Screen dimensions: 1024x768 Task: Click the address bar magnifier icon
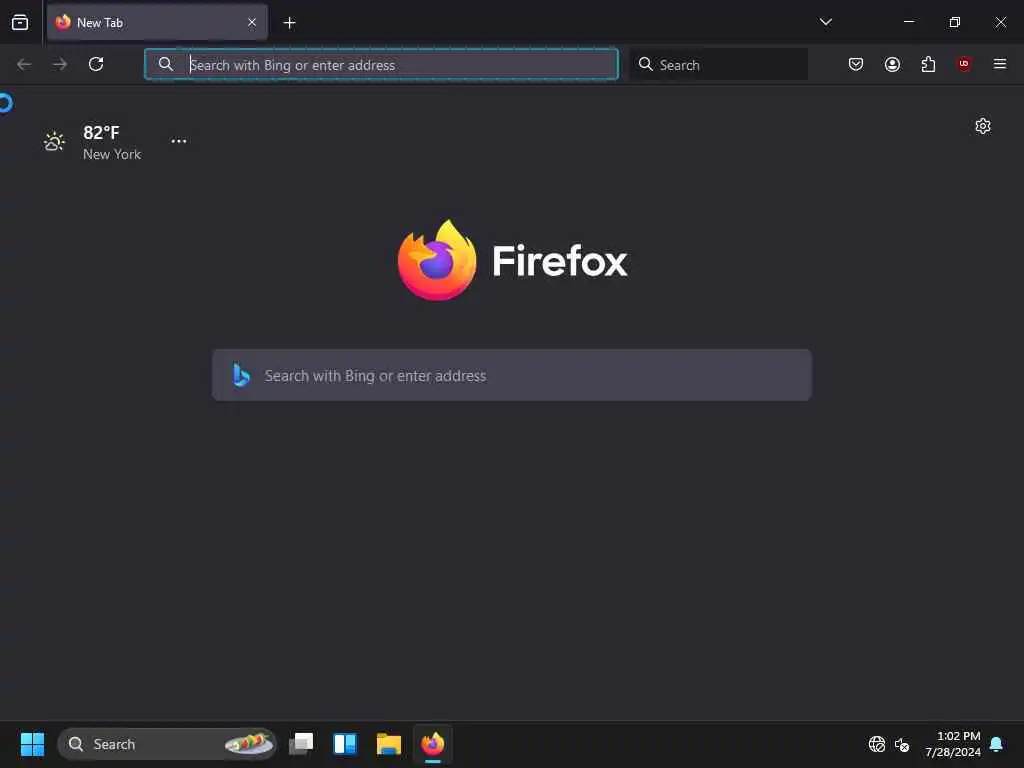(x=166, y=64)
